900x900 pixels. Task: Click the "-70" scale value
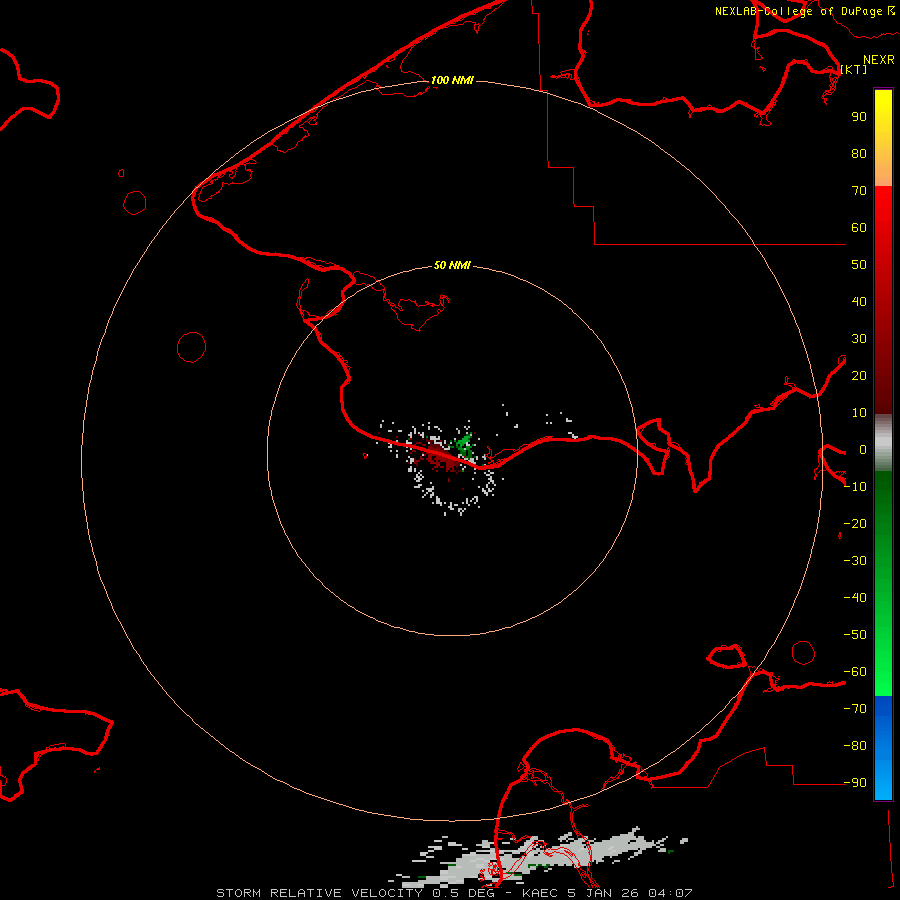click(x=855, y=709)
